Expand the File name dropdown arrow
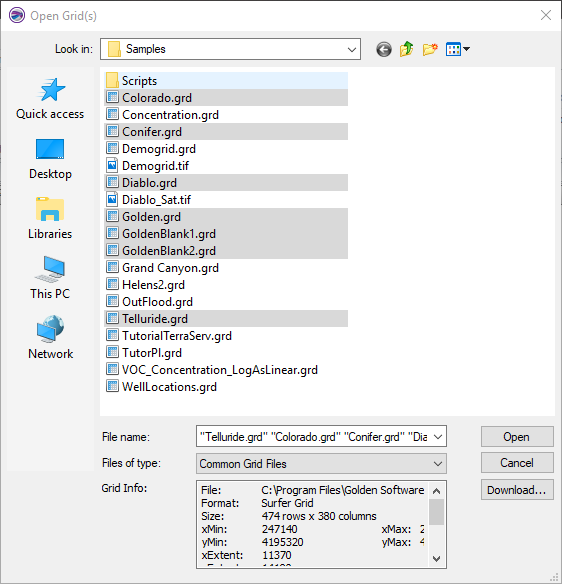The height and width of the screenshot is (584, 562). click(438, 437)
